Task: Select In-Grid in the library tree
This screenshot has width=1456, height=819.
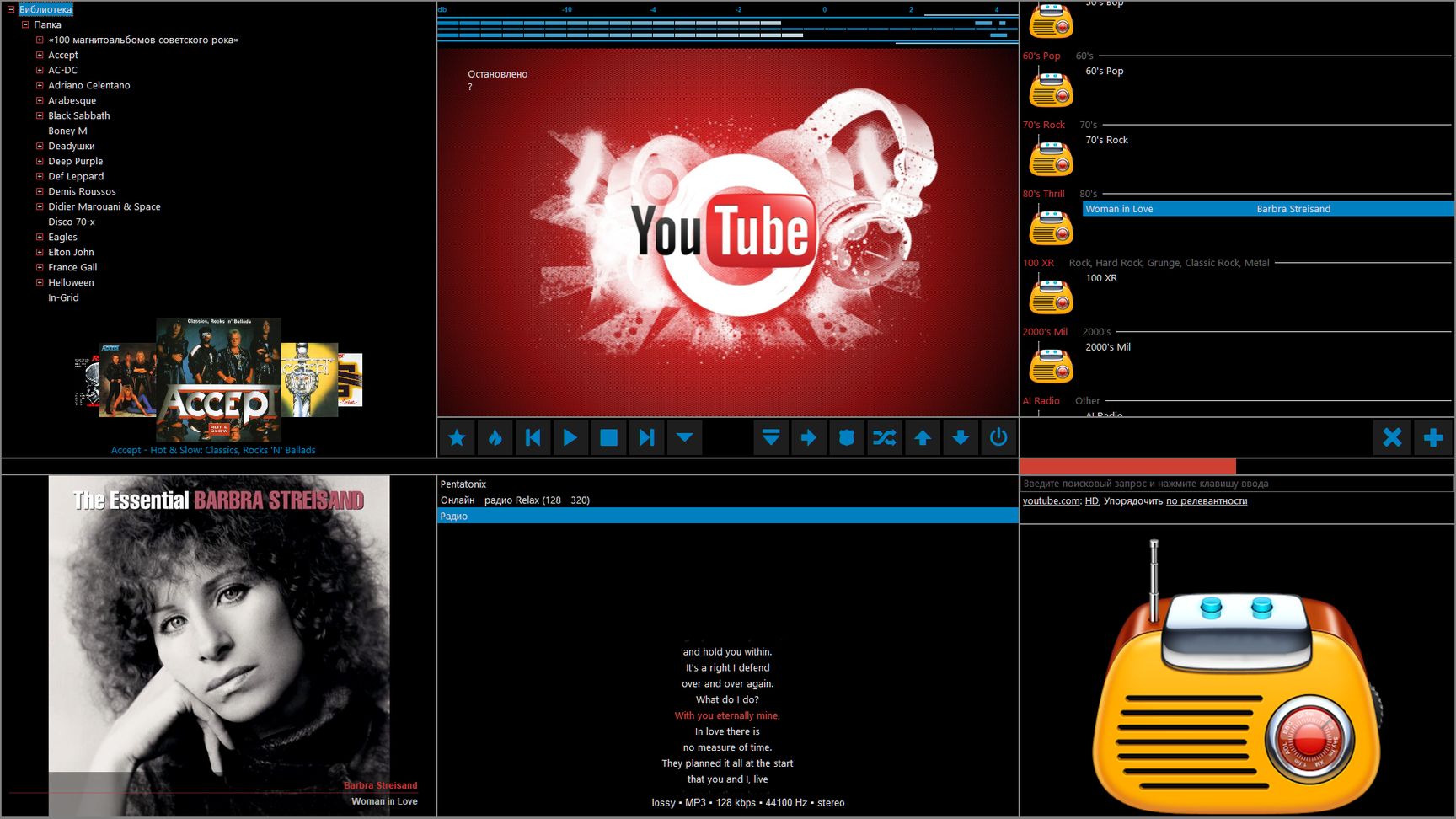Action: (63, 297)
